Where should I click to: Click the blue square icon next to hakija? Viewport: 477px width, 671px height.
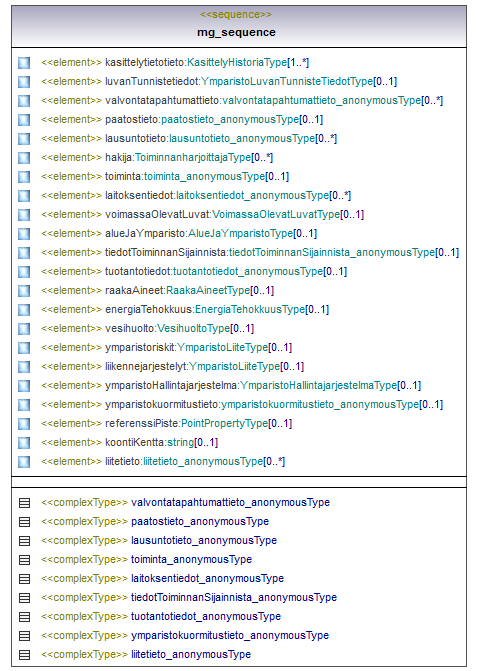click(24, 158)
